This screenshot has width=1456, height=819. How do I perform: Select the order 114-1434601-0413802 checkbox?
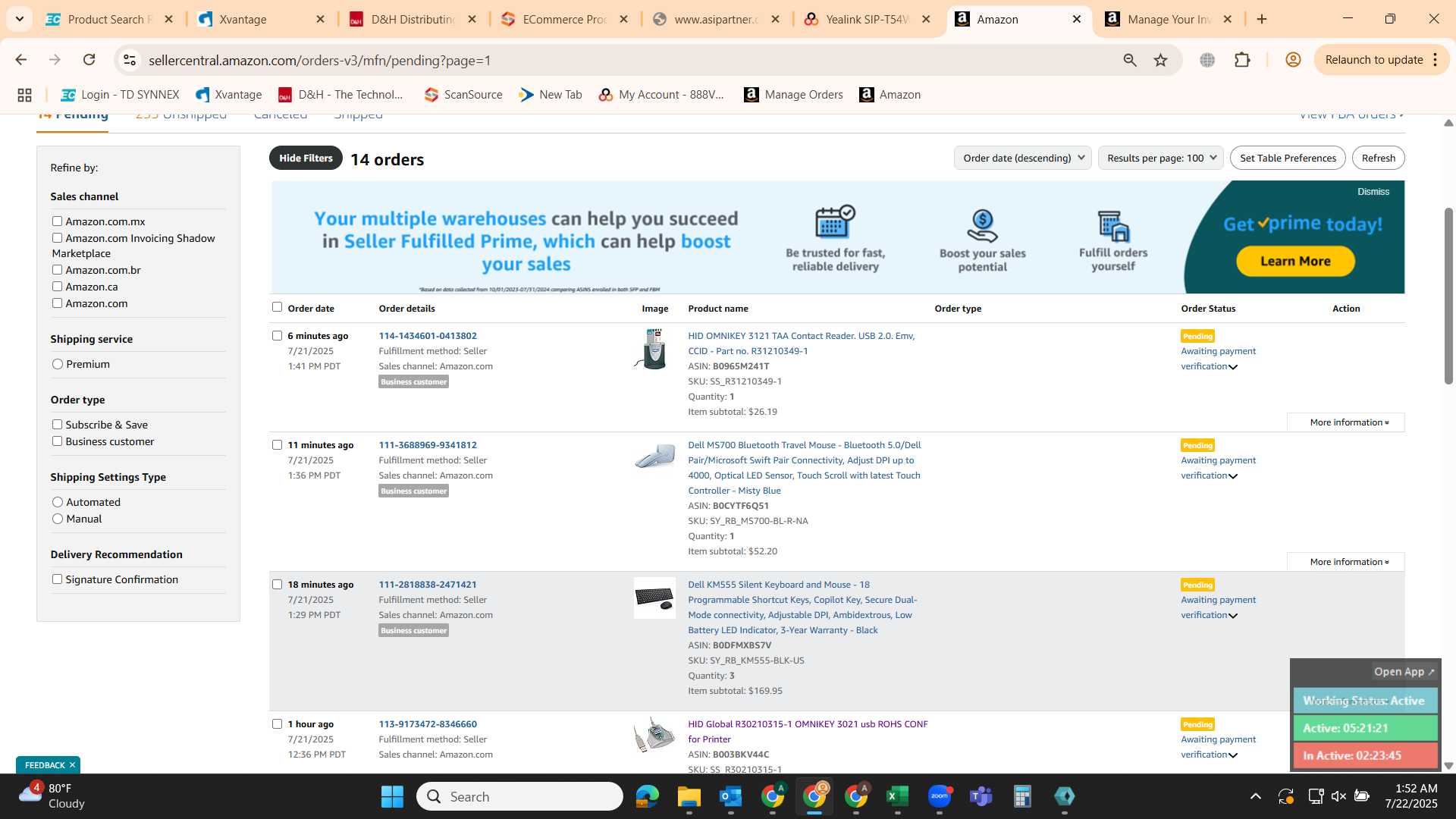(x=277, y=336)
